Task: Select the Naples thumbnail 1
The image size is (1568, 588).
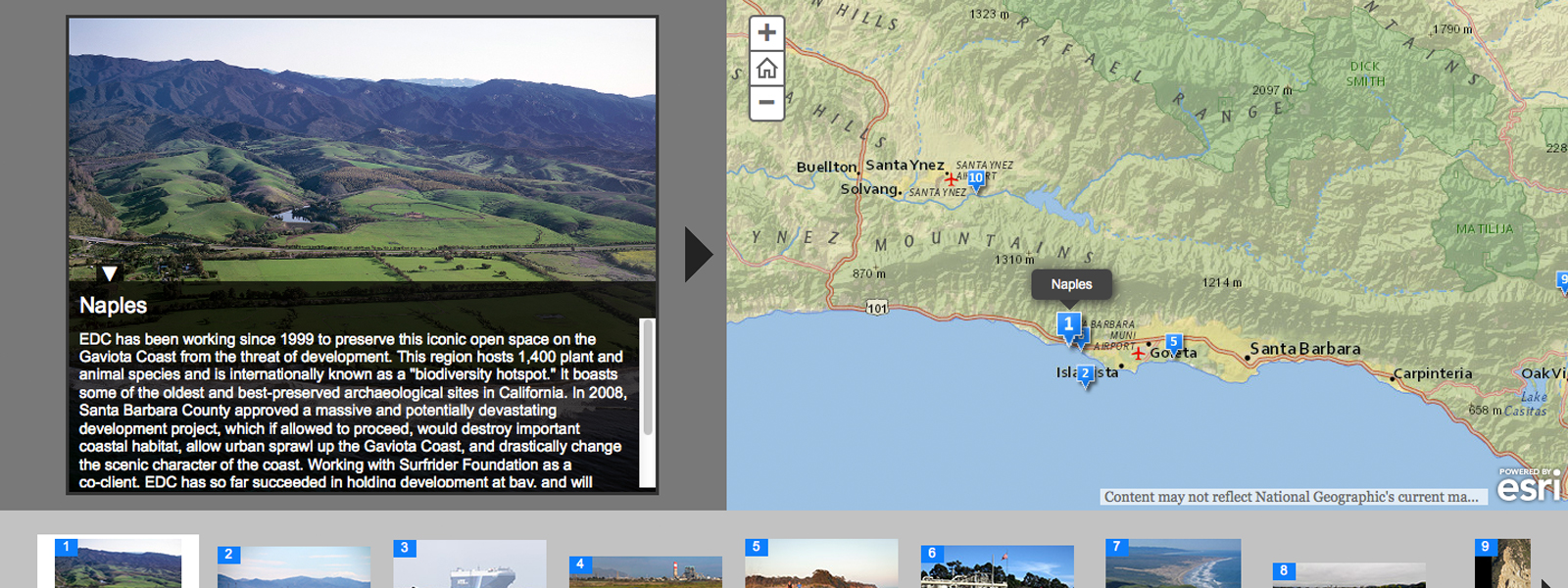Action: coord(118,563)
